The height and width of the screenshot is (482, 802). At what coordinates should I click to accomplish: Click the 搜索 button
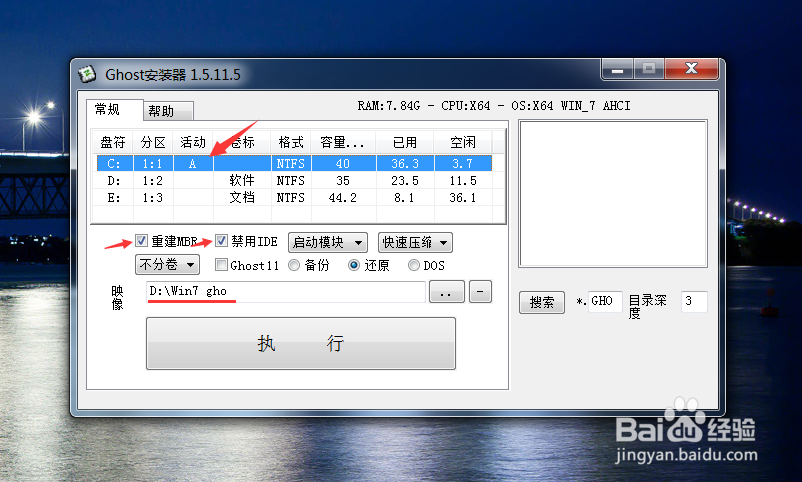542,302
